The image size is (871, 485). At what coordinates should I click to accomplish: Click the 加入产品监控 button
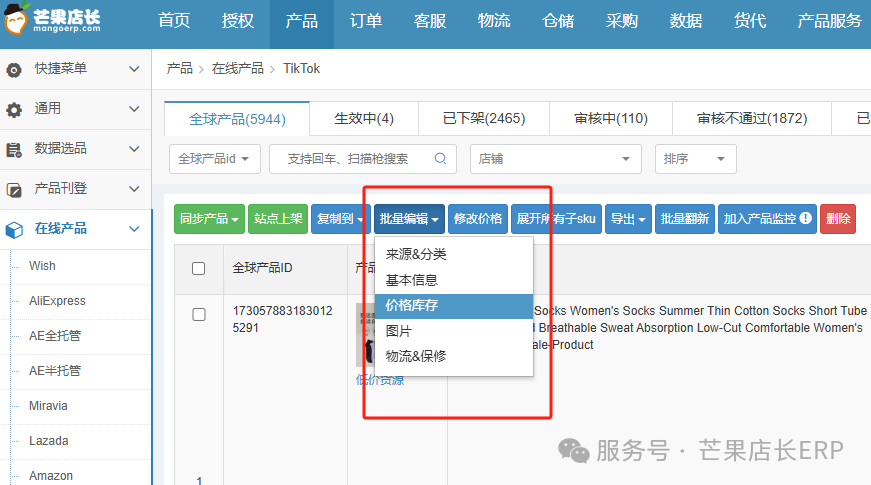point(767,219)
